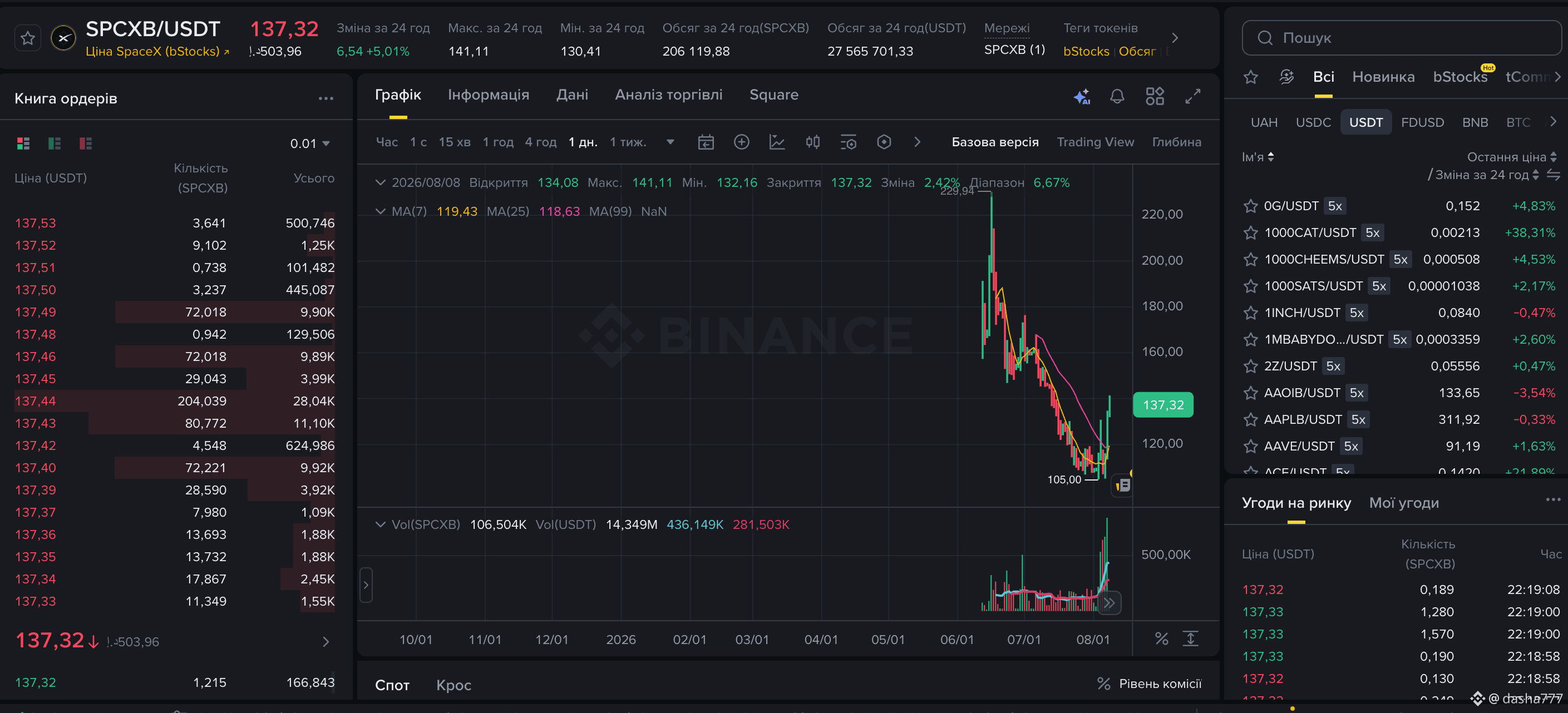The width and height of the screenshot is (1568, 713).
Task: Show only buy orders in order book
Action: click(x=54, y=143)
